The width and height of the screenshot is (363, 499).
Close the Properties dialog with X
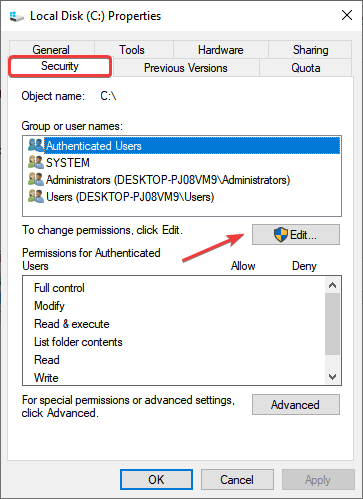tap(347, 15)
